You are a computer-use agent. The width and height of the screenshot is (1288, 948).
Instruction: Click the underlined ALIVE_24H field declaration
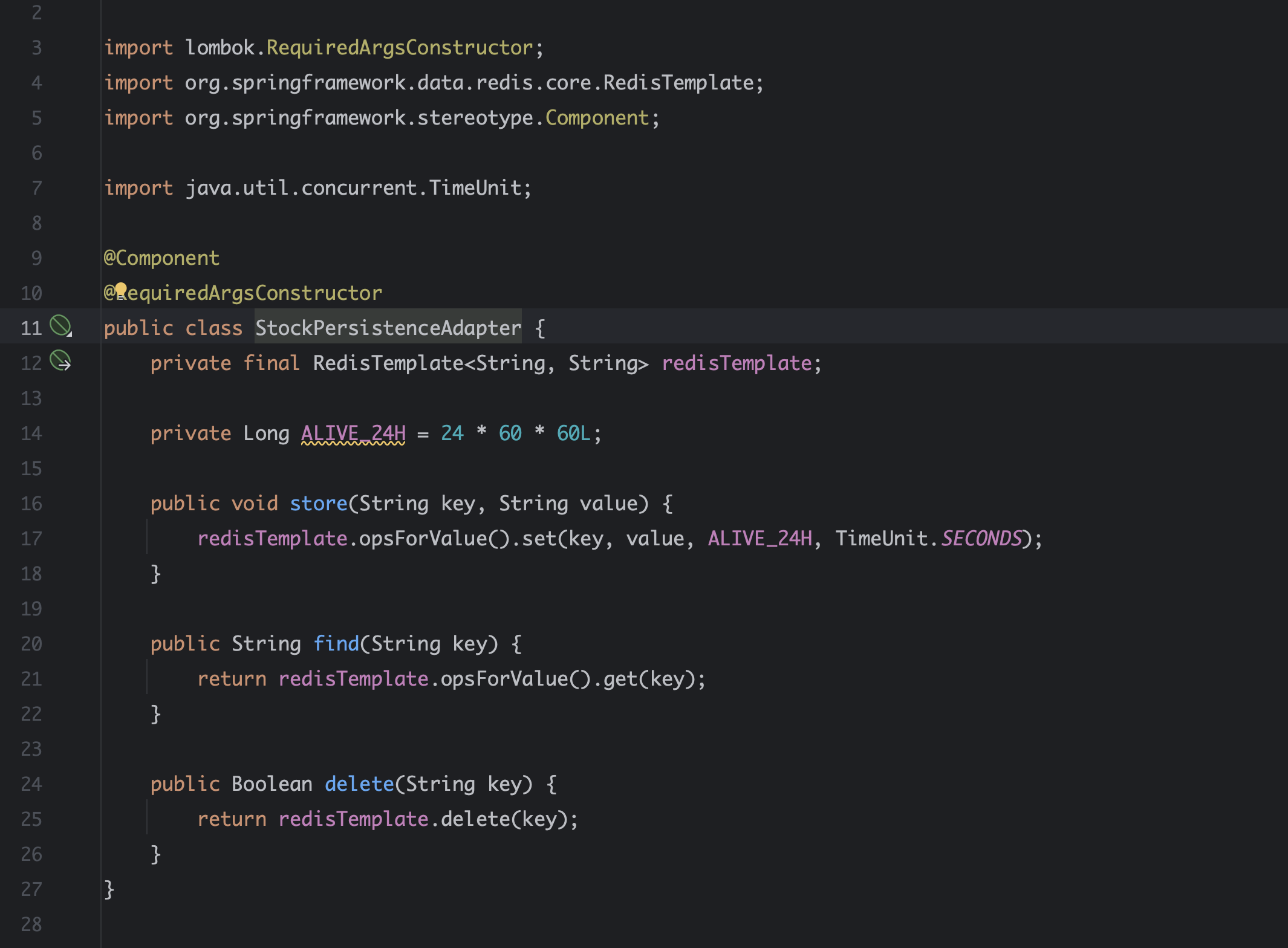click(353, 433)
